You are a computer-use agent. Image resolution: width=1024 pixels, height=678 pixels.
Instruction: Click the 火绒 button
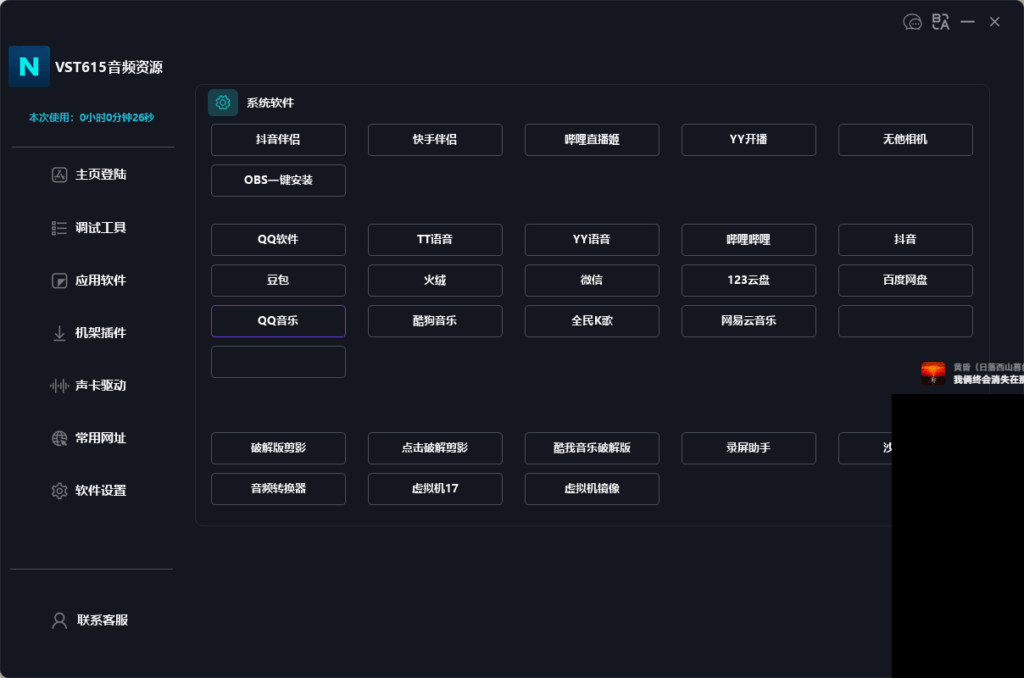(x=435, y=280)
